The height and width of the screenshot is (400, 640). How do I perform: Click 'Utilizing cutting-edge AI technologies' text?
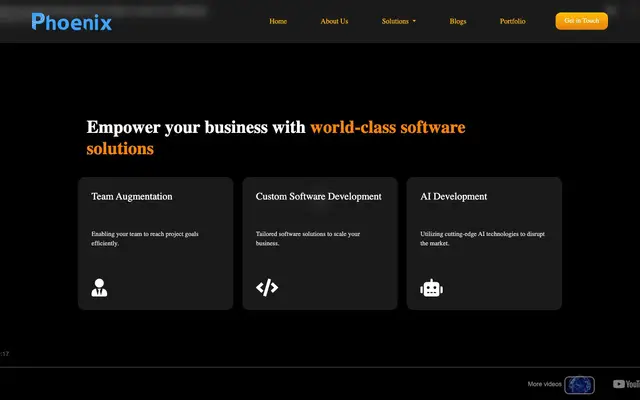(469, 234)
